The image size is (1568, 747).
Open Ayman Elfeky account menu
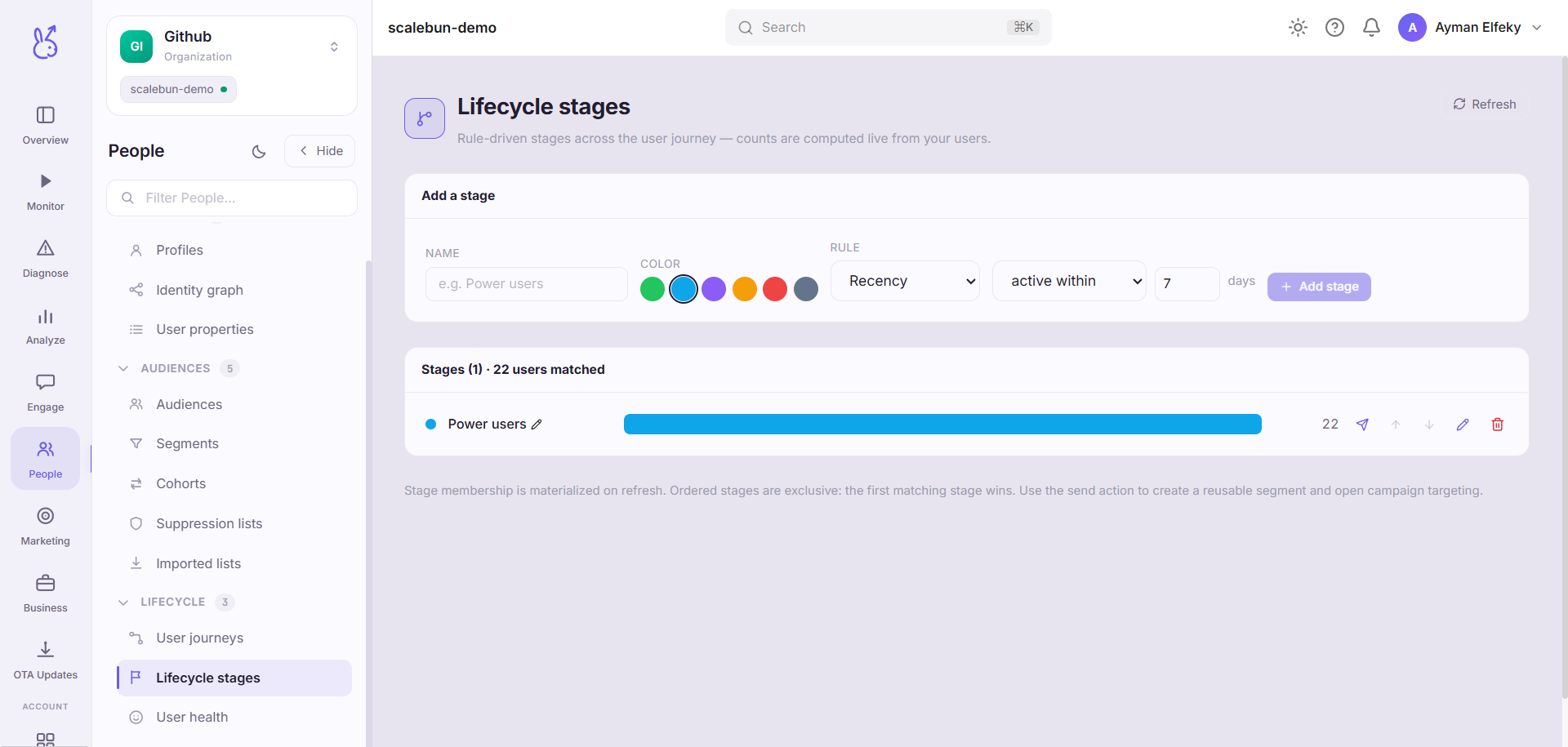point(1470,28)
